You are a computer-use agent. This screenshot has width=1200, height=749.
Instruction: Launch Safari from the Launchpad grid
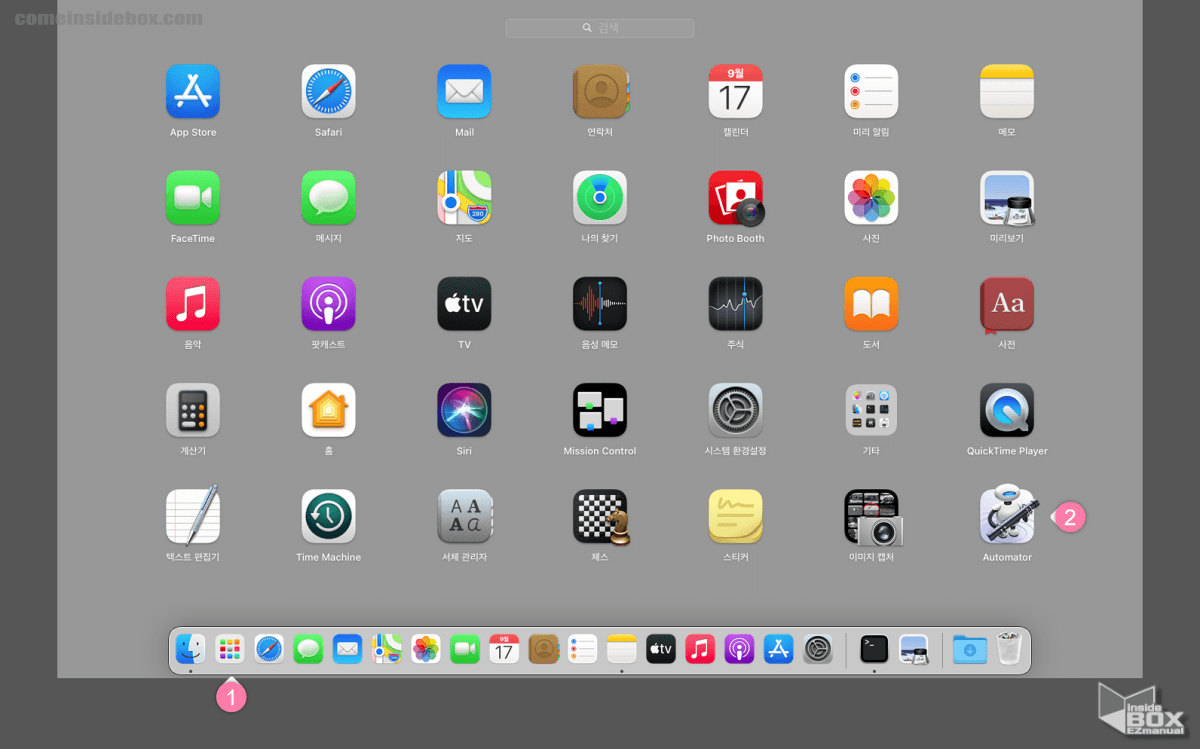[x=328, y=92]
